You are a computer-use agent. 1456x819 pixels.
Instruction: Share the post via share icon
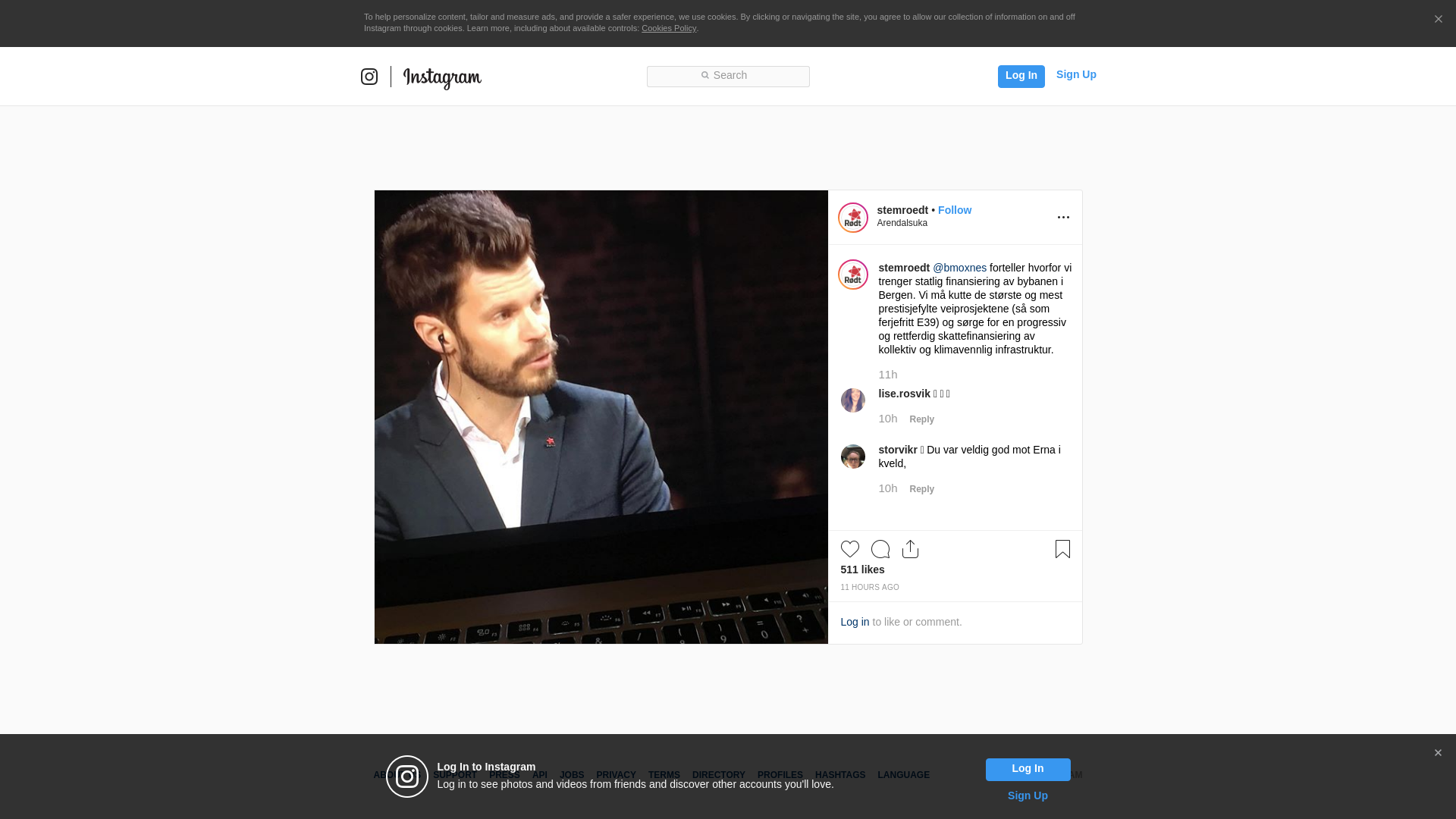tap(911, 549)
